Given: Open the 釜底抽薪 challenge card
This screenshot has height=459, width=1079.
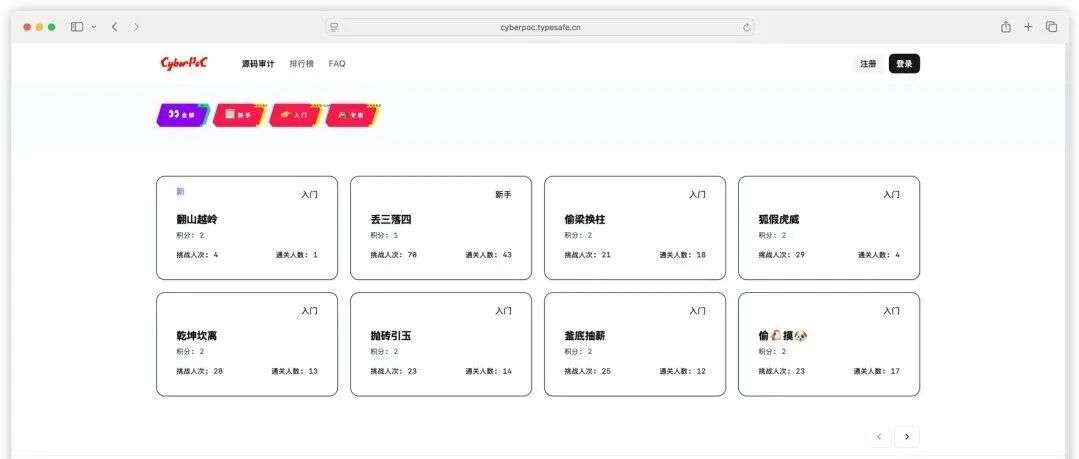Looking at the screenshot, I should point(635,345).
